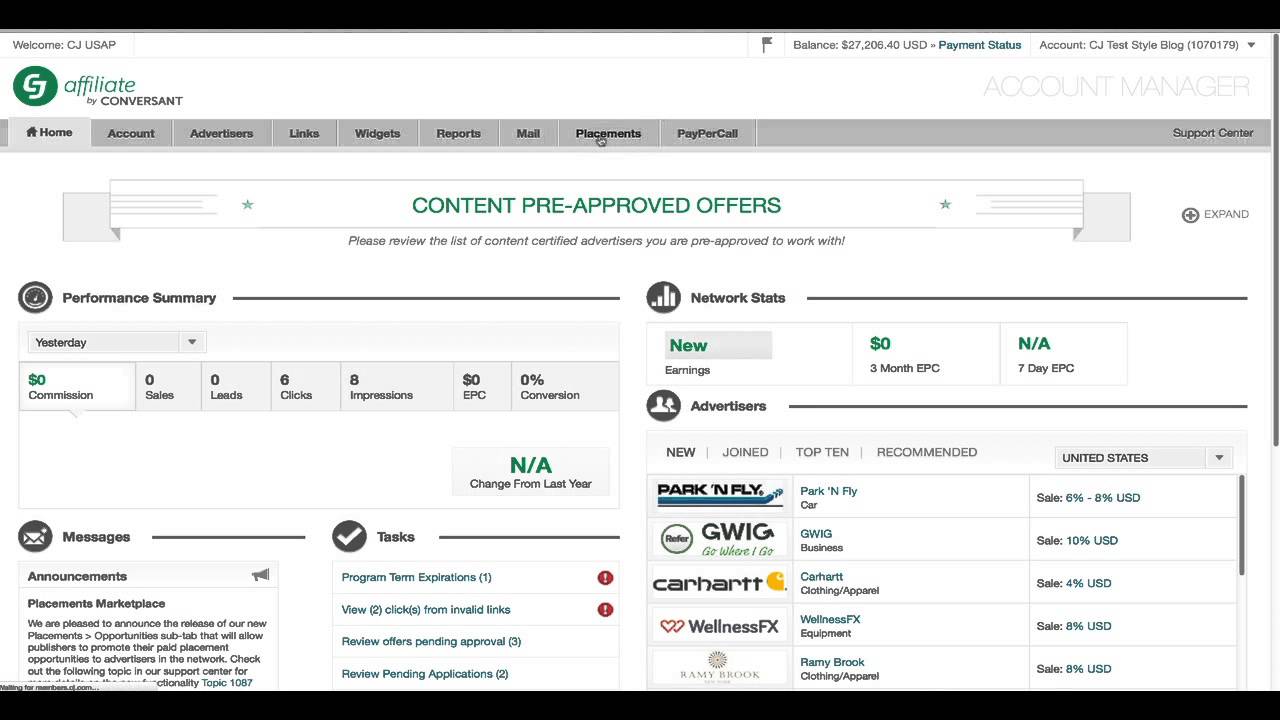Click the CJ Affiliate logo
This screenshot has height=720, width=1280.
pyautogui.click(x=98, y=87)
